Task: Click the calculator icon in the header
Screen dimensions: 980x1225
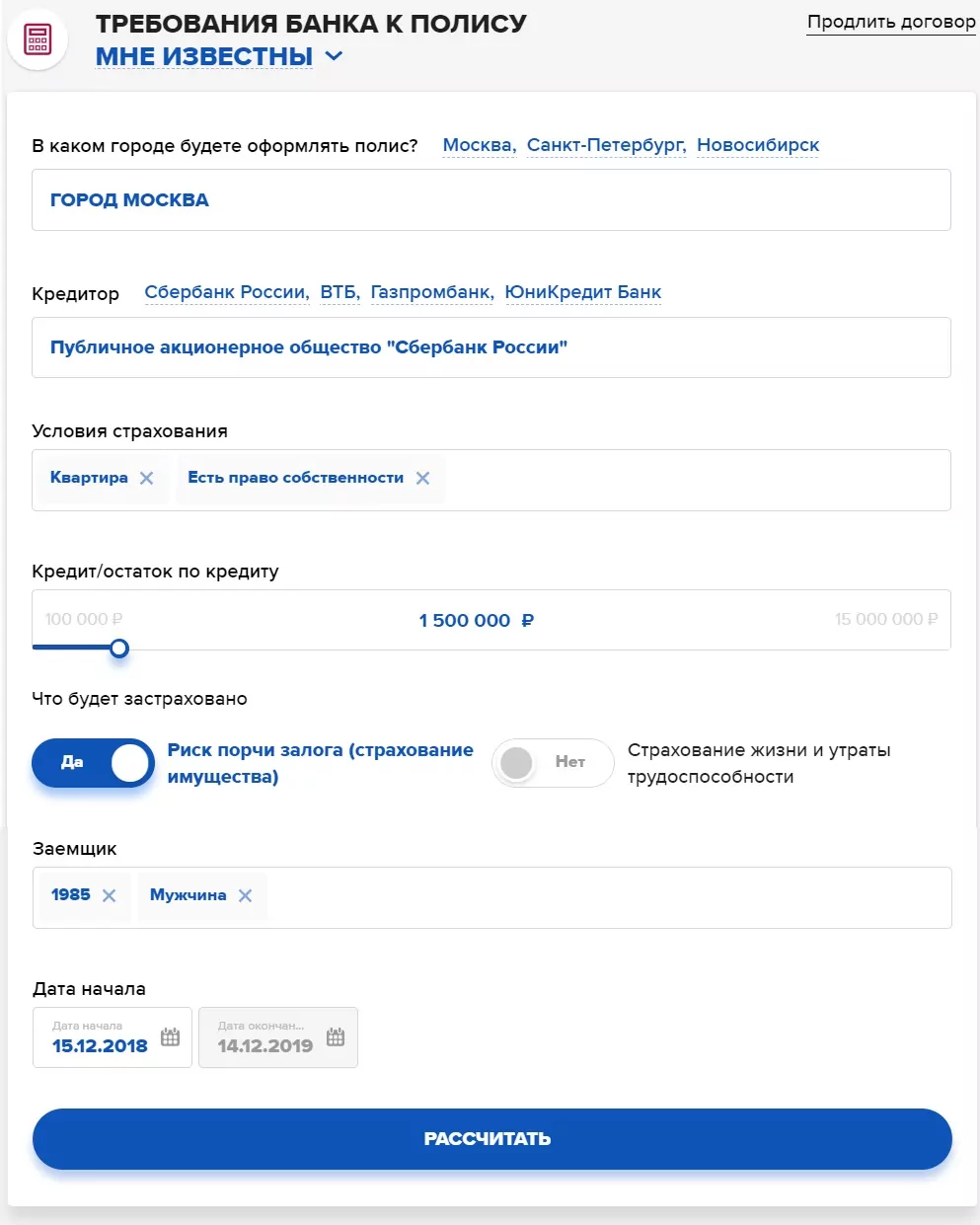Action: [x=38, y=40]
